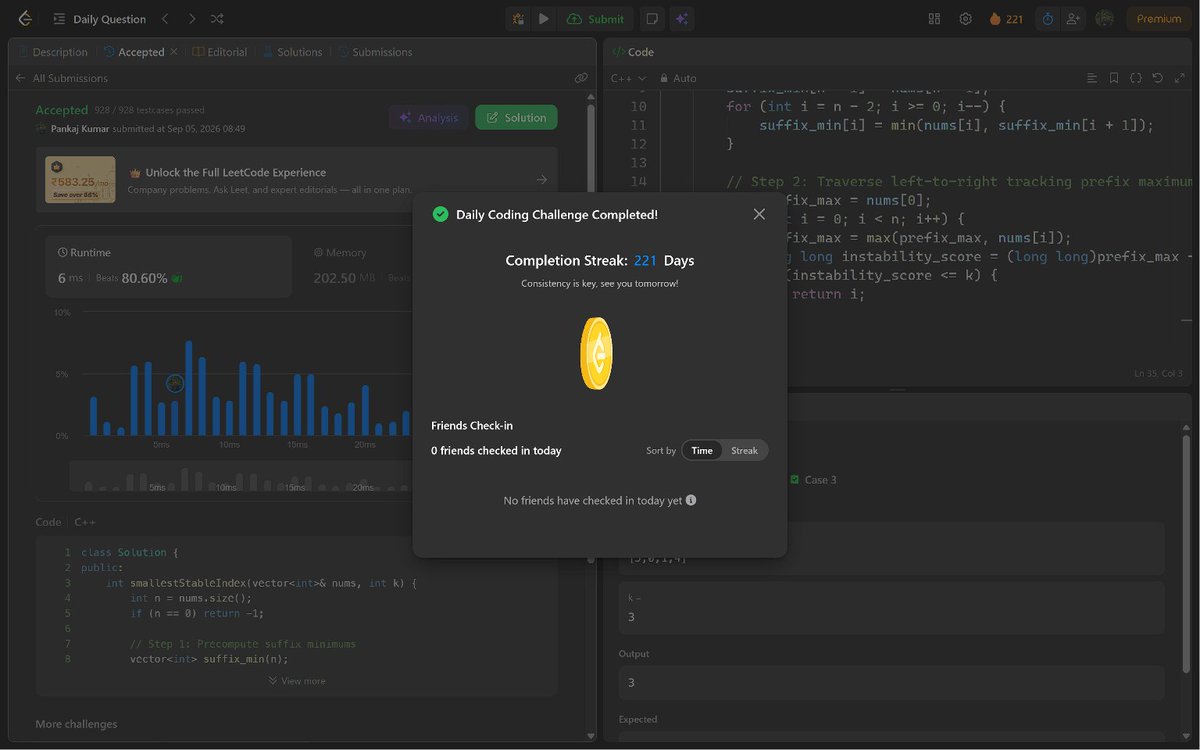Open the settings gear icon
Image resolution: width=1200 pixels, height=750 pixels.
(965, 19)
